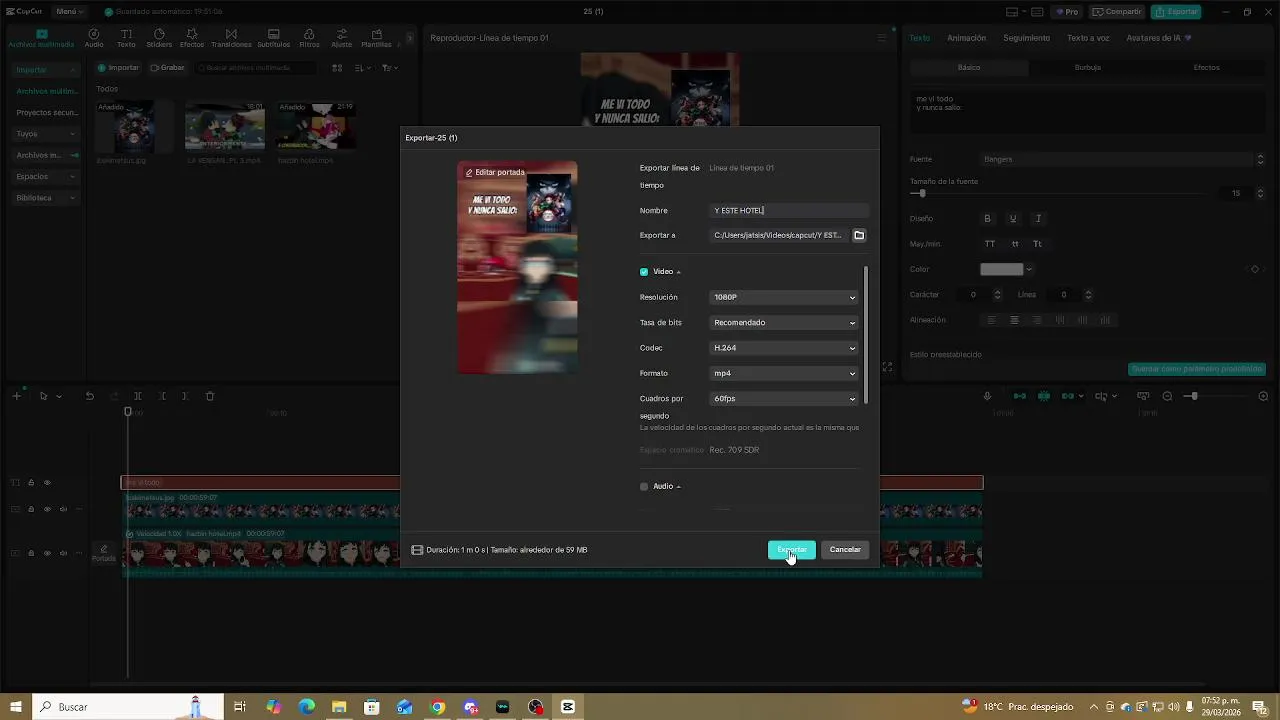Toggle the Audio export checkbox
Screen dimensions: 1280x720
pyautogui.click(x=644, y=487)
